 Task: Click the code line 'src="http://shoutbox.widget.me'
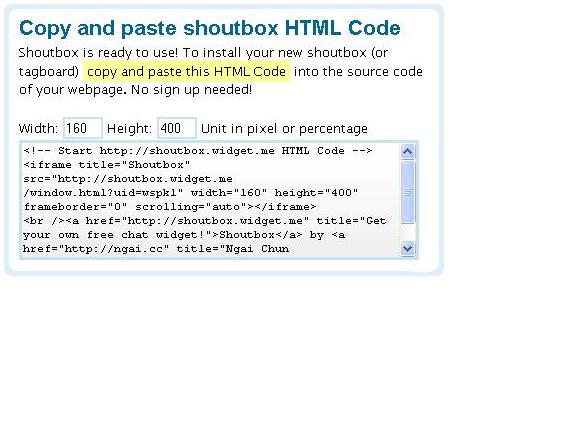click(x=128, y=179)
